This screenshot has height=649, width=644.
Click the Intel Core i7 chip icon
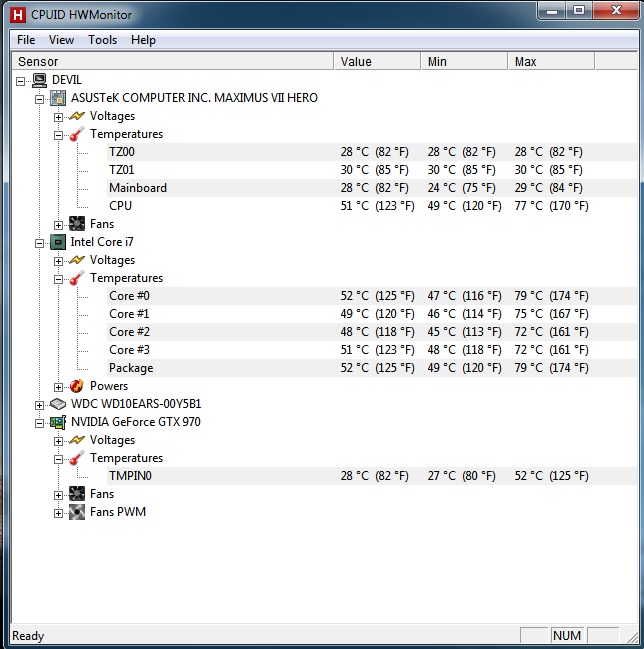point(58,242)
